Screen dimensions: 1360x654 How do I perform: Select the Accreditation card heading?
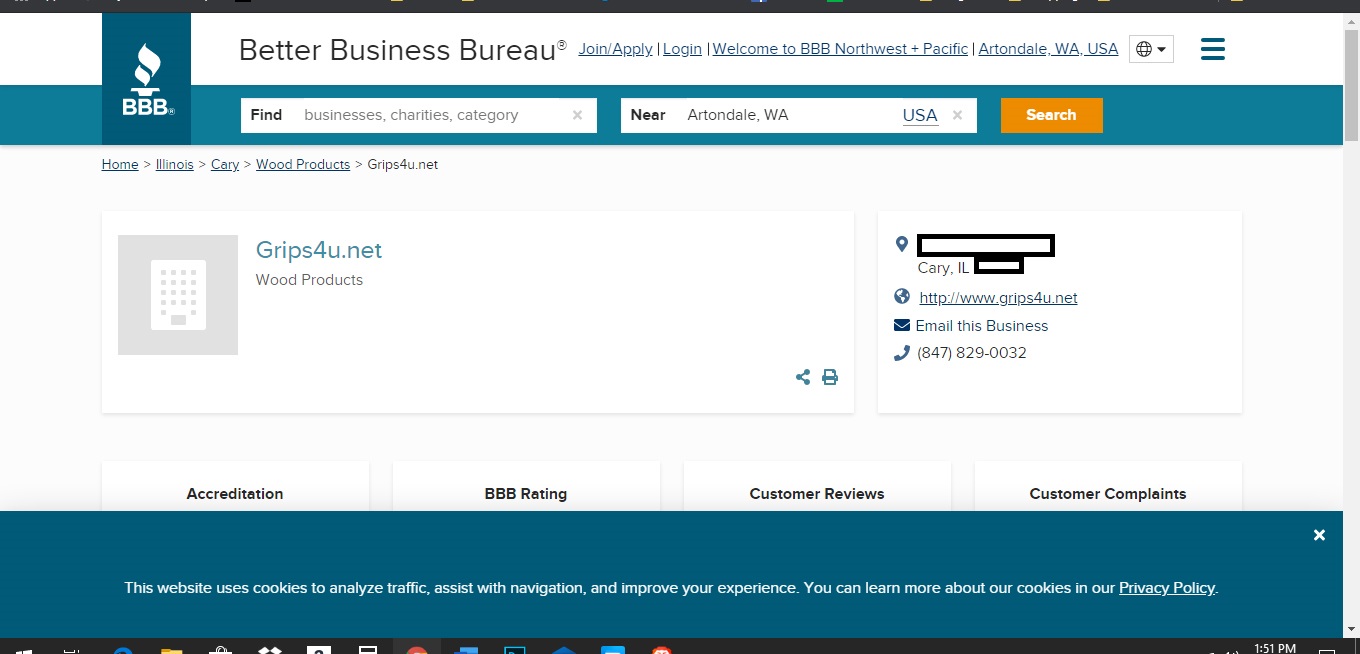click(235, 494)
